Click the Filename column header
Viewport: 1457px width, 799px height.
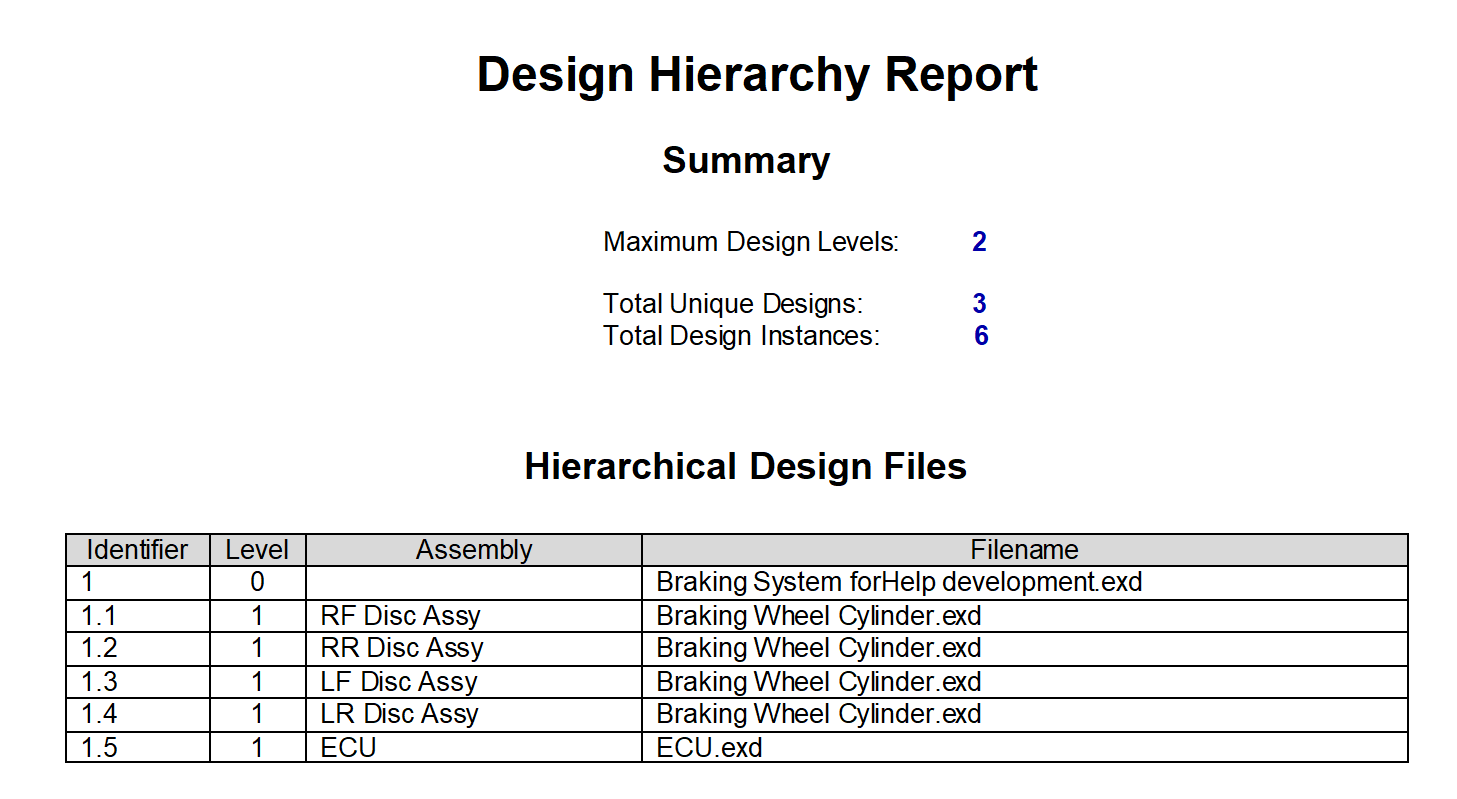(x=1025, y=550)
